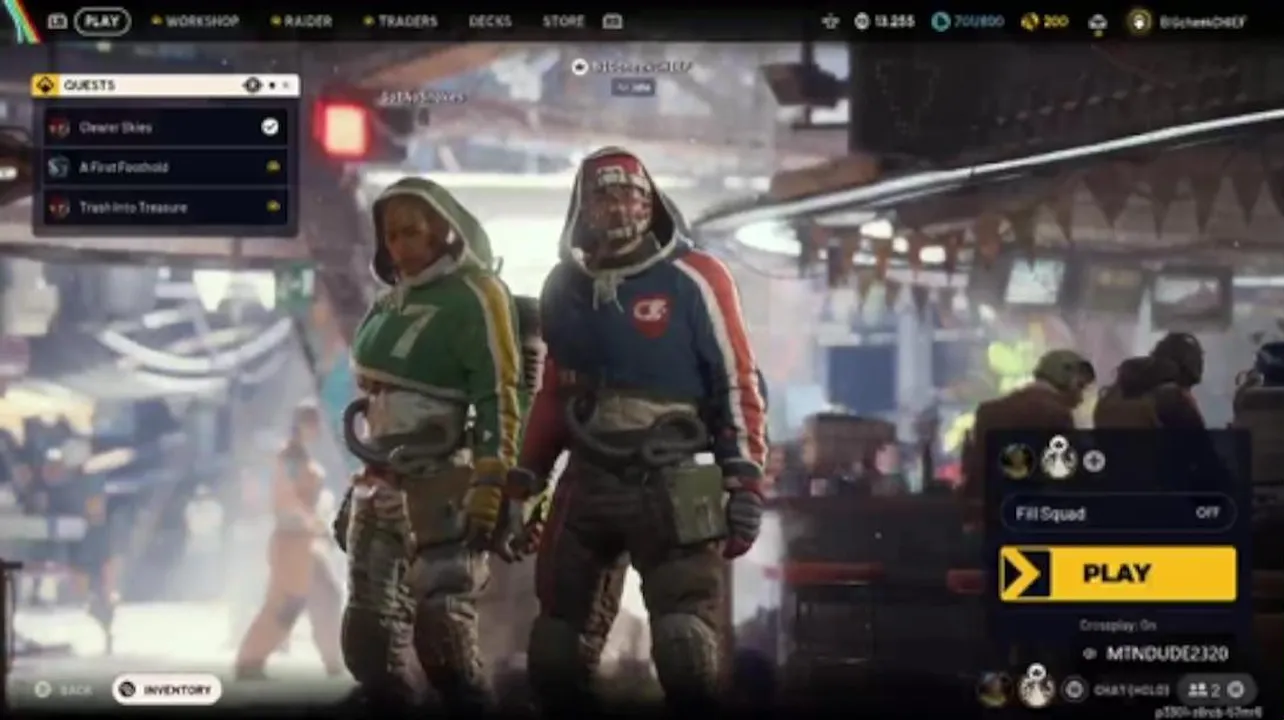Click the chat button glyph icon
The height and width of the screenshot is (720, 1284).
(x=1074, y=689)
